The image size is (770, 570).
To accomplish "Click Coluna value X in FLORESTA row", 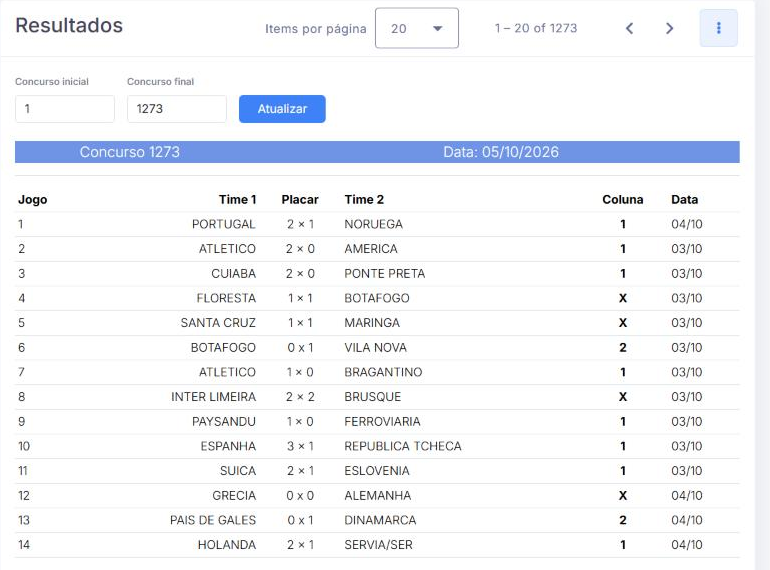I will coord(623,298).
